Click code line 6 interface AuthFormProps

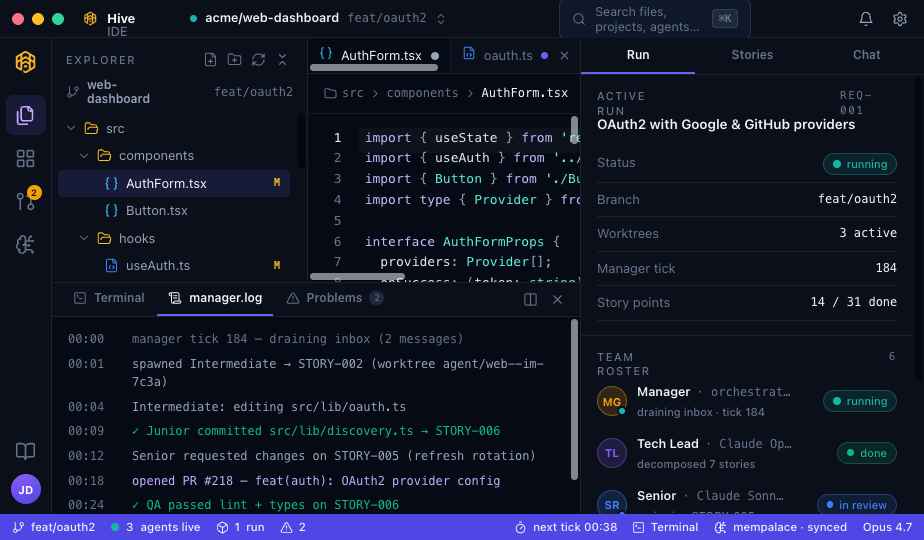pos(462,242)
